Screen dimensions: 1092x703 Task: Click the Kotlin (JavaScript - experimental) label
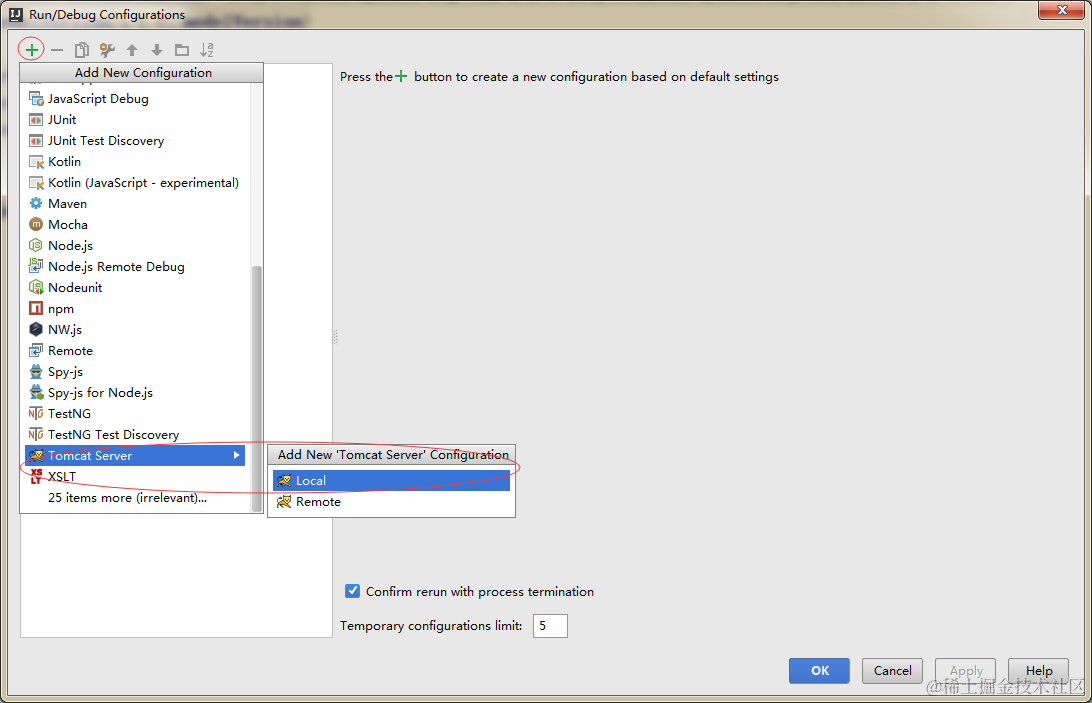coord(143,183)
